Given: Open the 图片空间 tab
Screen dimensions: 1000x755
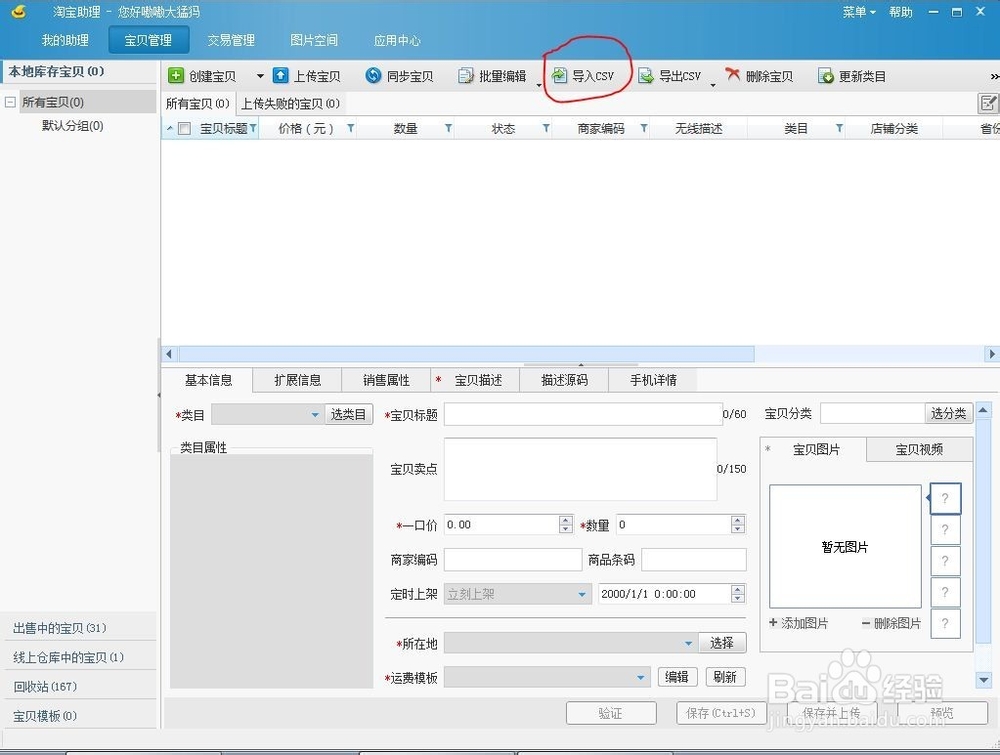Looking at the screenshot, I should click(x=314, y=40).
